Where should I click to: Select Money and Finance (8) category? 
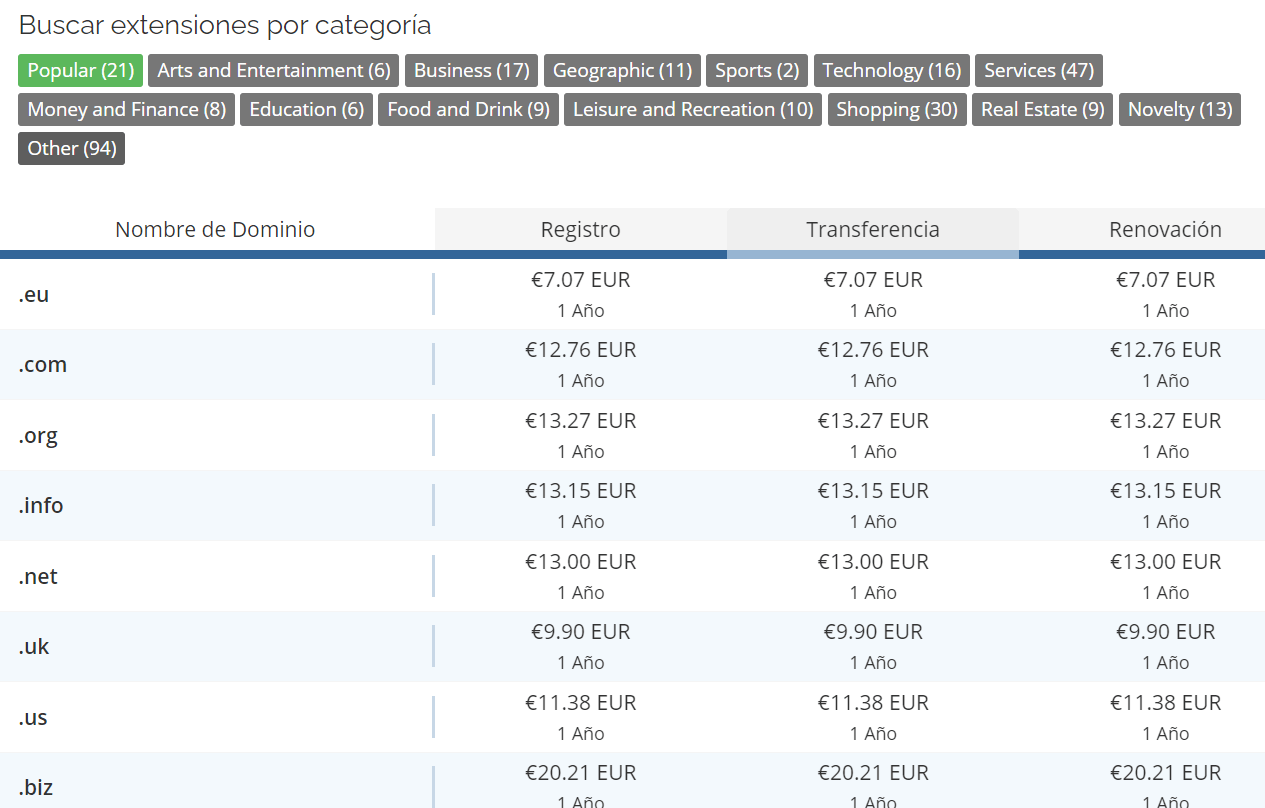127,109
